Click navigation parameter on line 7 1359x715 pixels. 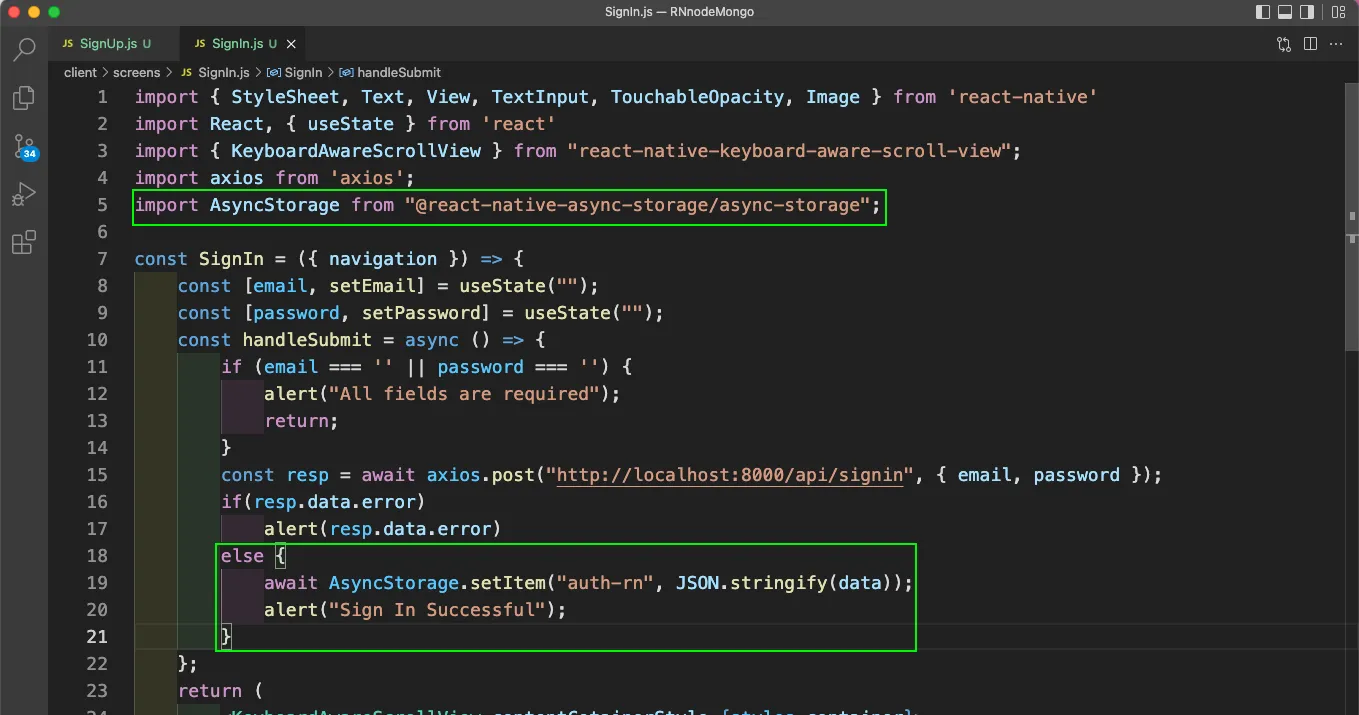383,259
